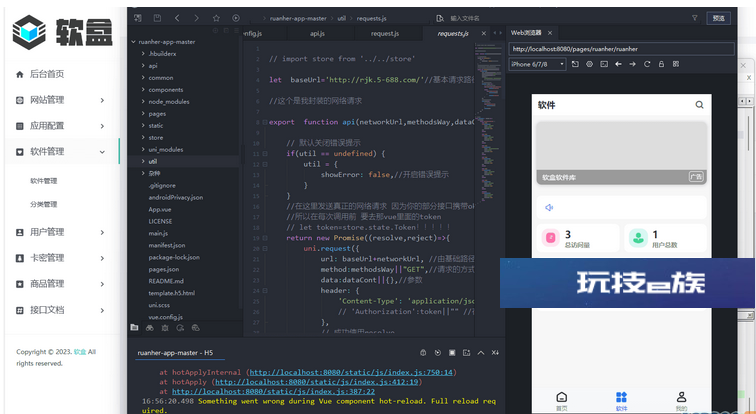Close the Web浏览器 tab

coord(550,33)
